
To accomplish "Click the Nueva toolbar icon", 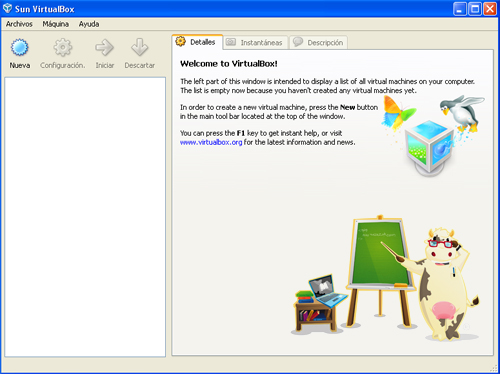I will [20, 47].
